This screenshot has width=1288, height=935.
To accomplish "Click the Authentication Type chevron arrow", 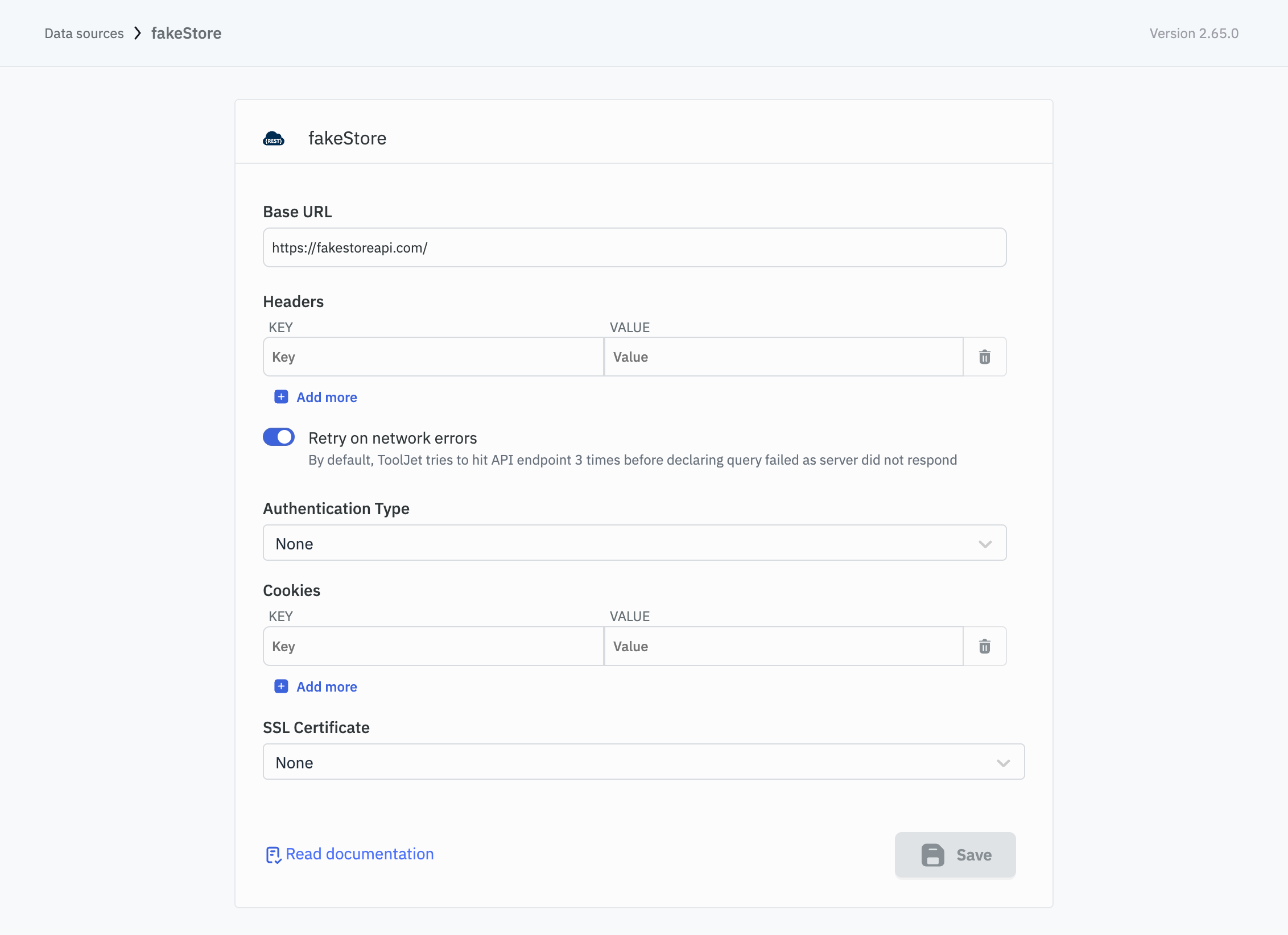I will tap(985, 544).
